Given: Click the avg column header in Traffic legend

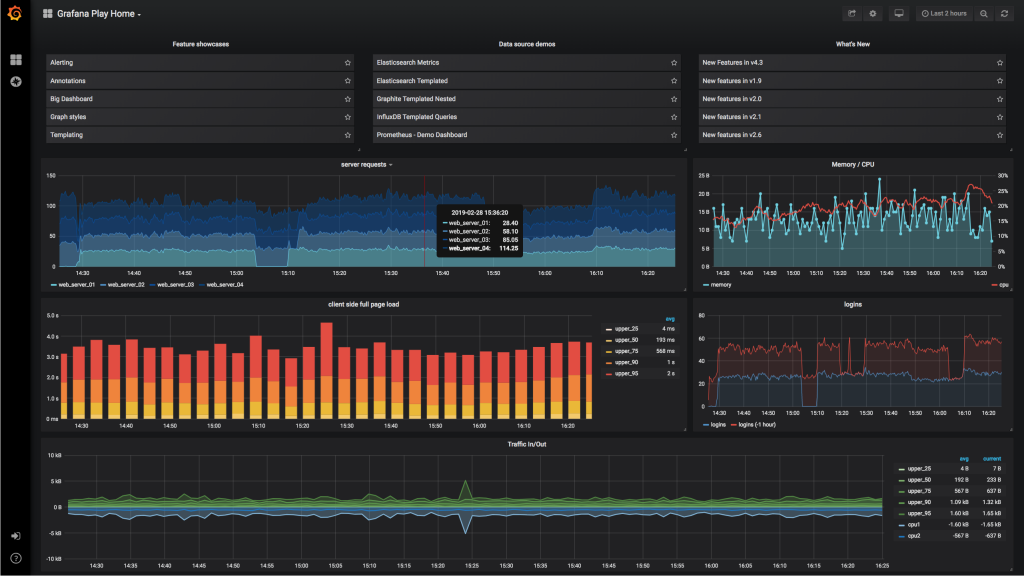Looking at the screenshot, I should pos(964,459).
